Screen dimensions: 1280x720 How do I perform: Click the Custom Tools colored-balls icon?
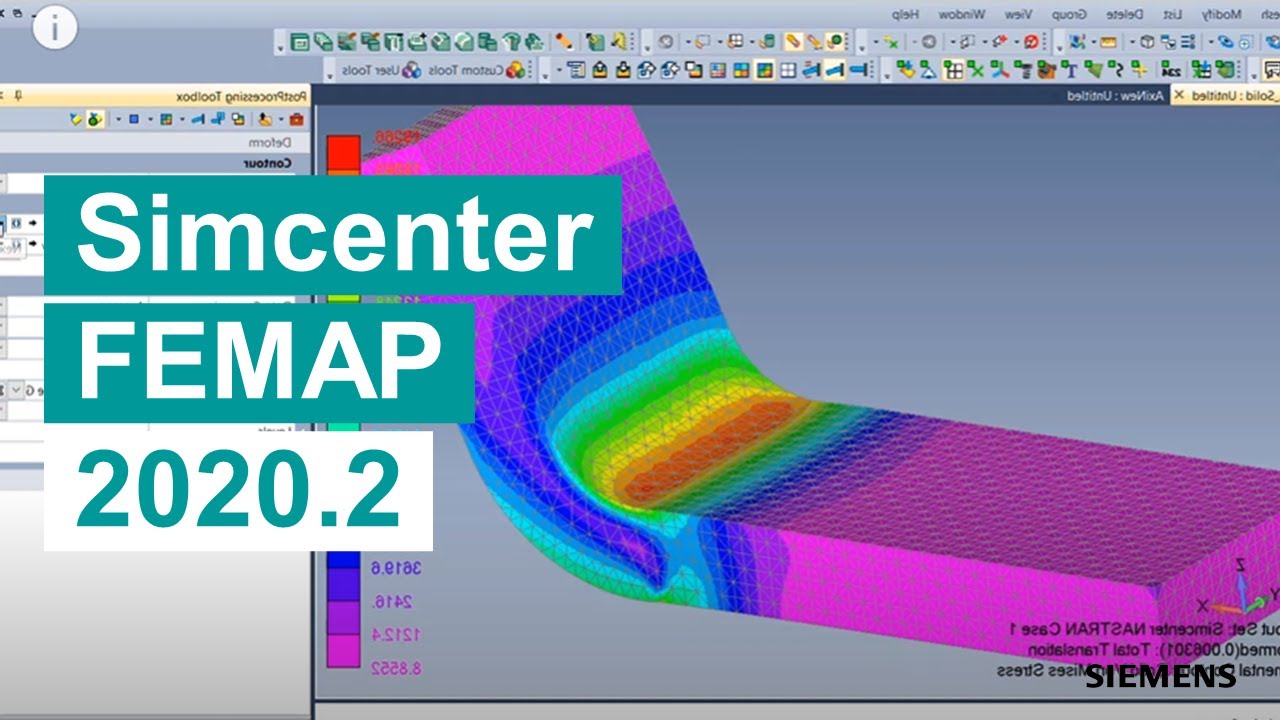(x=515, y=71)
